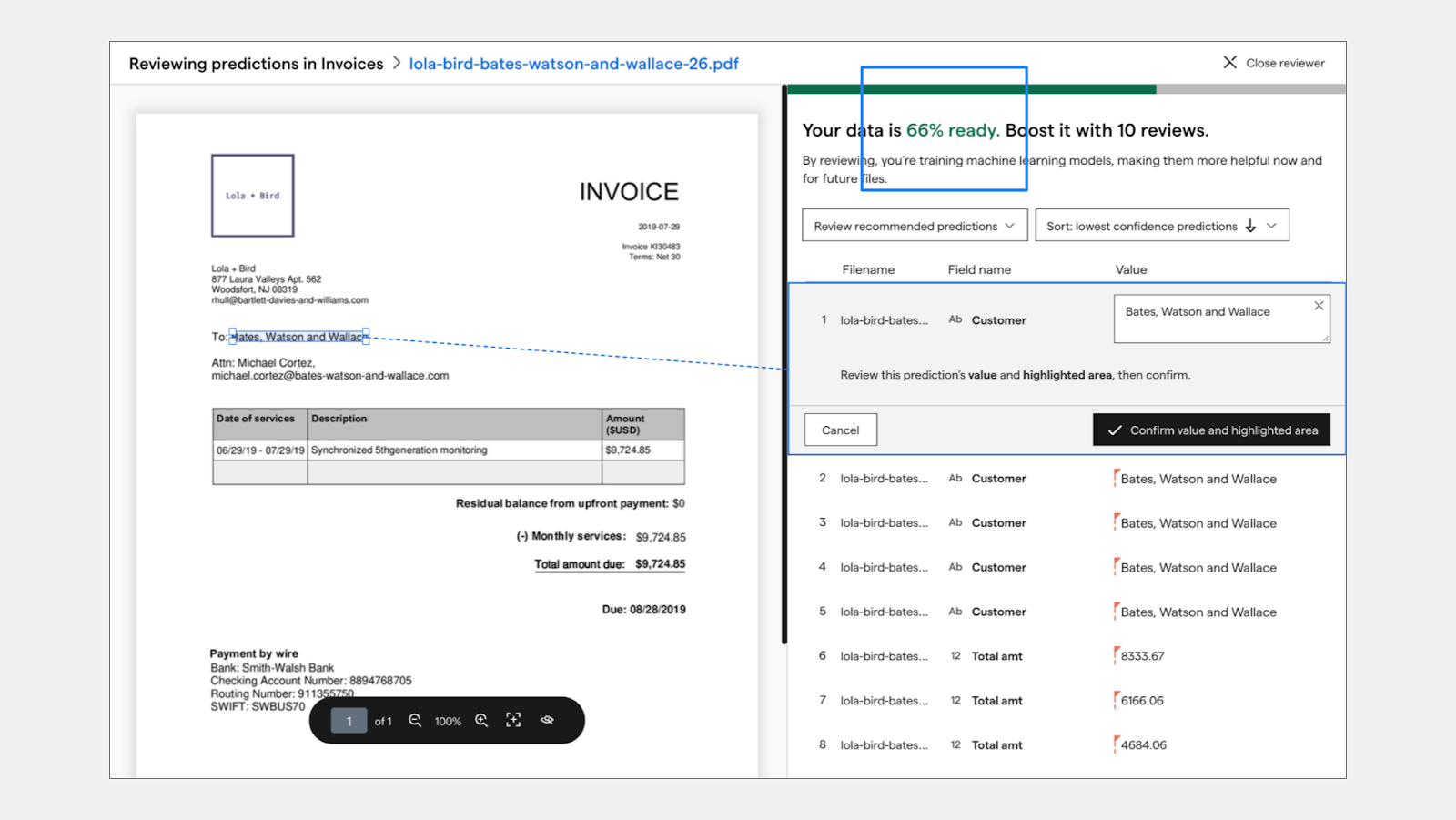Click the INVOICE heading in the document
Viewport: 1456px width, 820px height.
coord(629,192)
